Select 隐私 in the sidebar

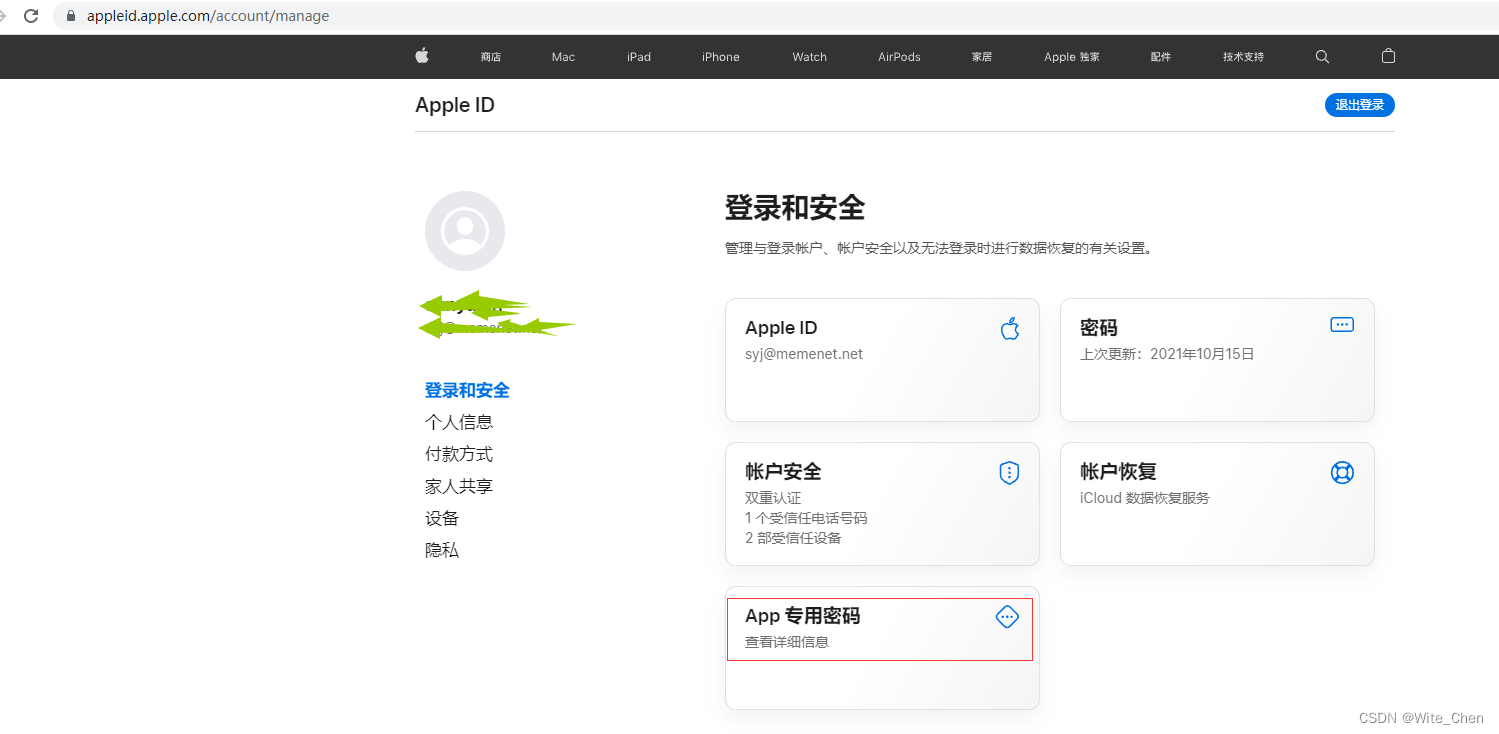point(442,550)
